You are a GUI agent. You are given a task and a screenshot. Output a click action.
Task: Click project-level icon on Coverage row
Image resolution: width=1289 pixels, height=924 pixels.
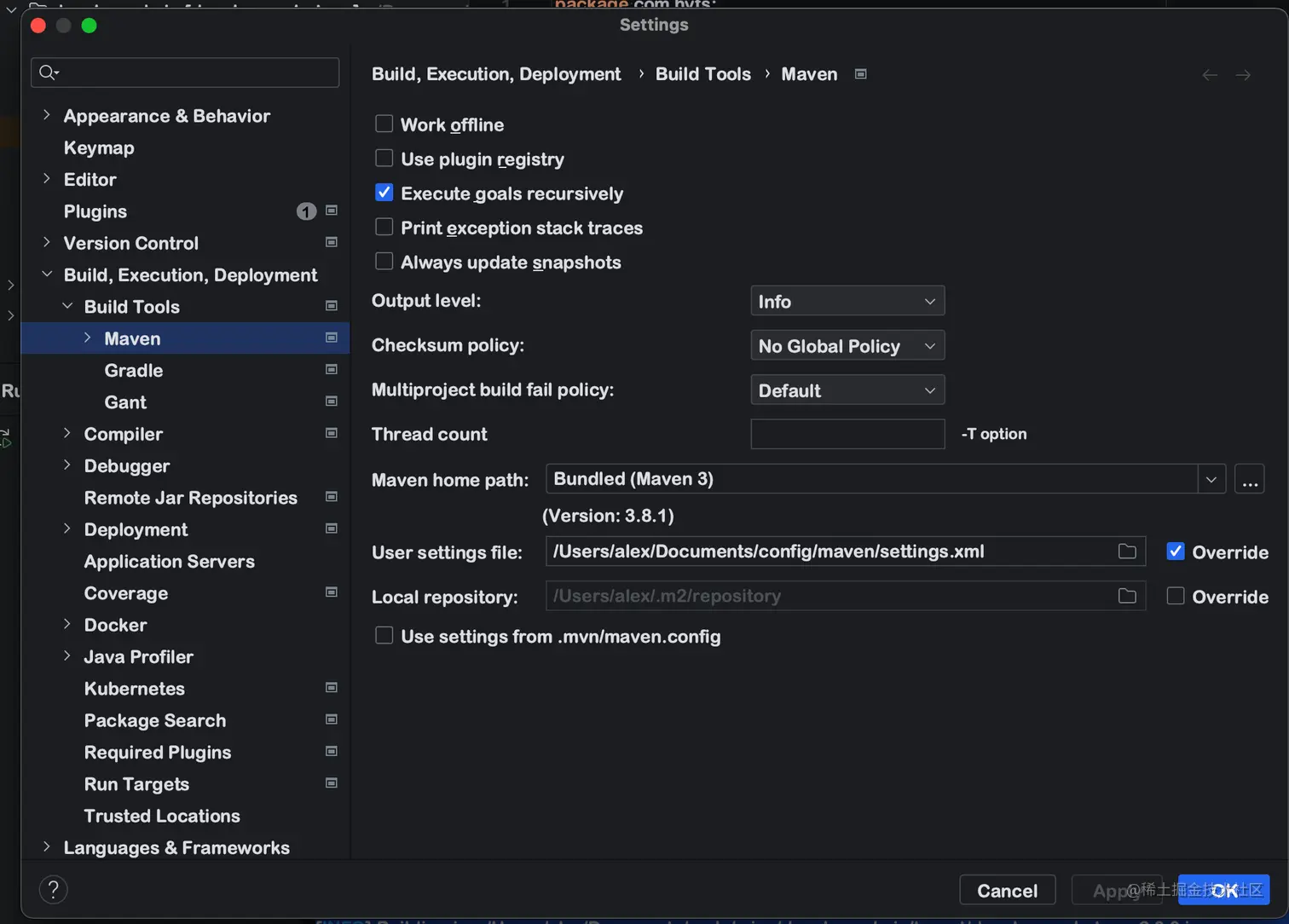(332, 592)
